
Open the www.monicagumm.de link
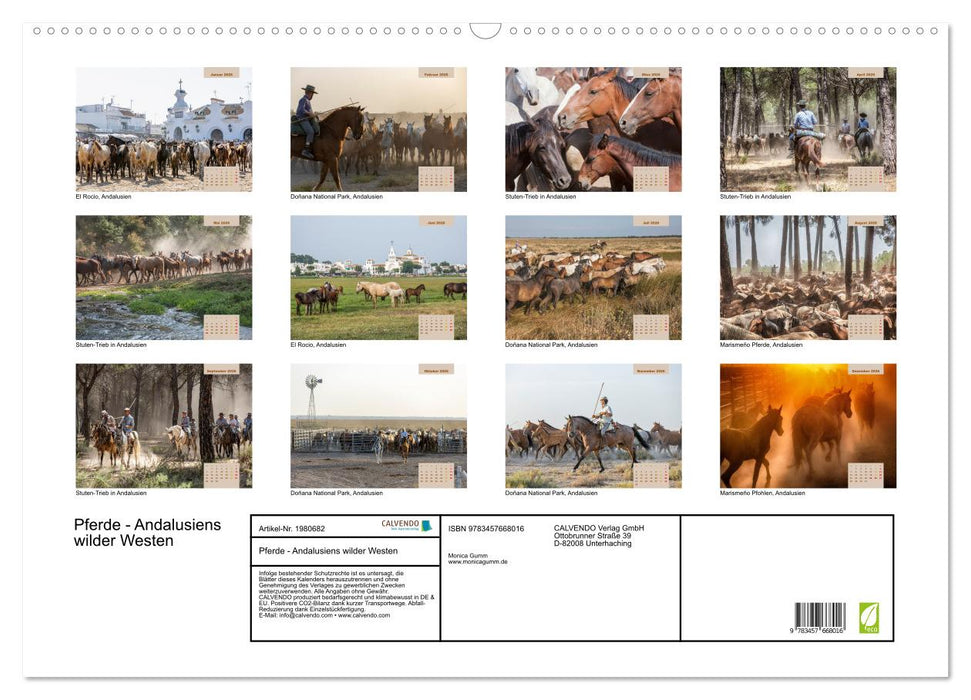coord(477,561)
